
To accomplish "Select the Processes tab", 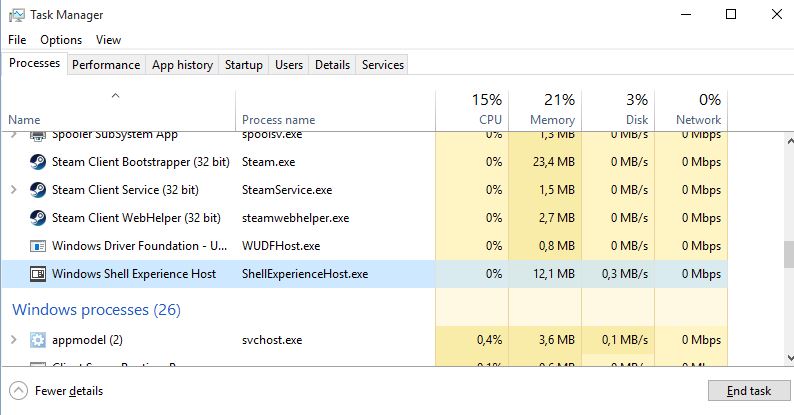I will 34,63.
